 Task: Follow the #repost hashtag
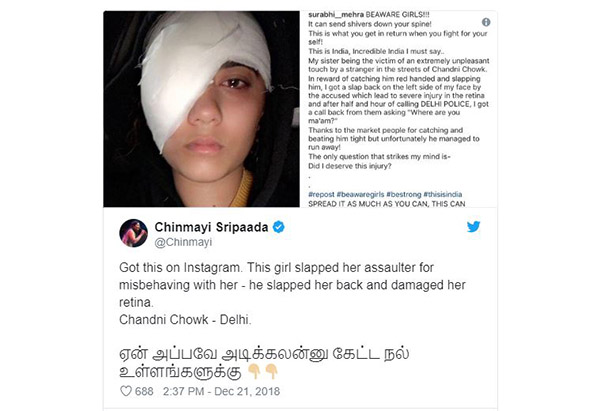321,194
